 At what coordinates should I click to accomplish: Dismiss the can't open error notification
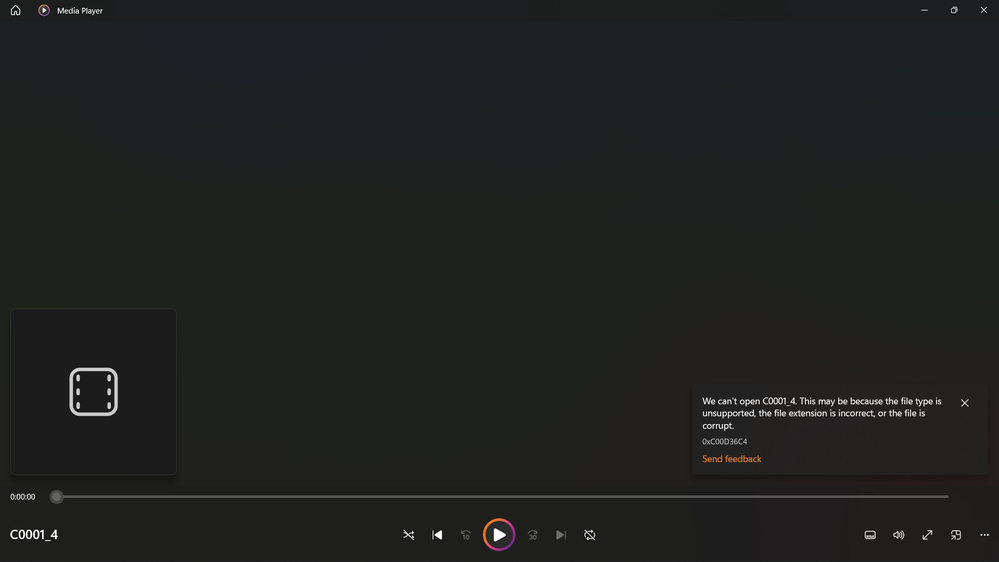(965, 403)
